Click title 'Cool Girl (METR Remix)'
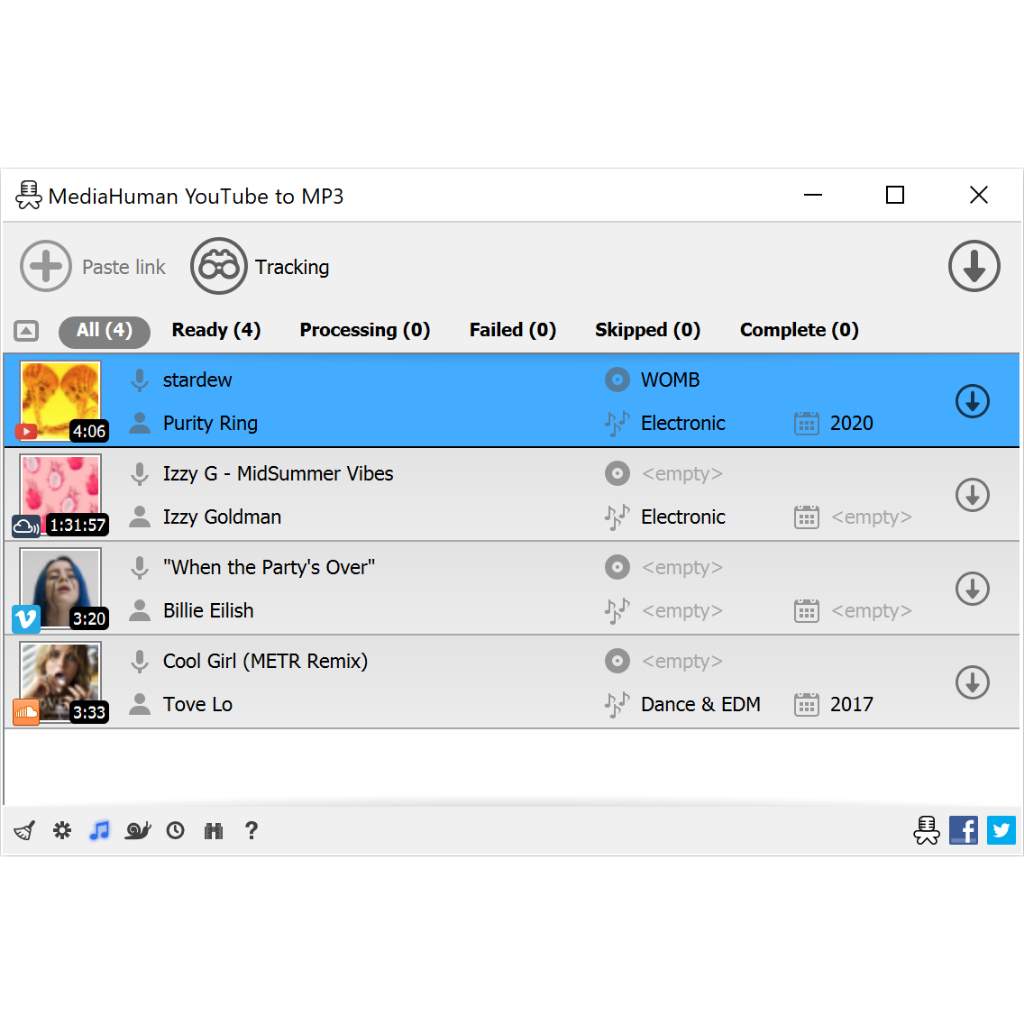Image resolution: width=1024 pixels, height=1024 pixels. pyautogui.click(x=265, y=662)
